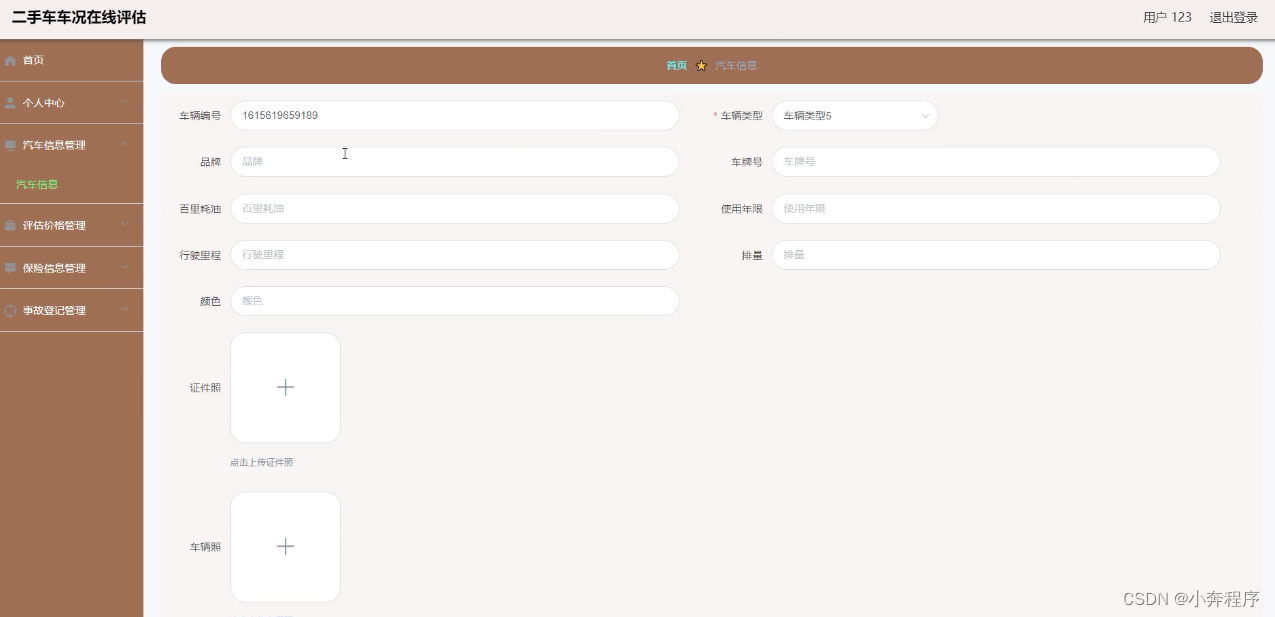The image size is (1275, 617).
Task: Open the 车辆类型 dropdown
Action: (x=855, y=115)
